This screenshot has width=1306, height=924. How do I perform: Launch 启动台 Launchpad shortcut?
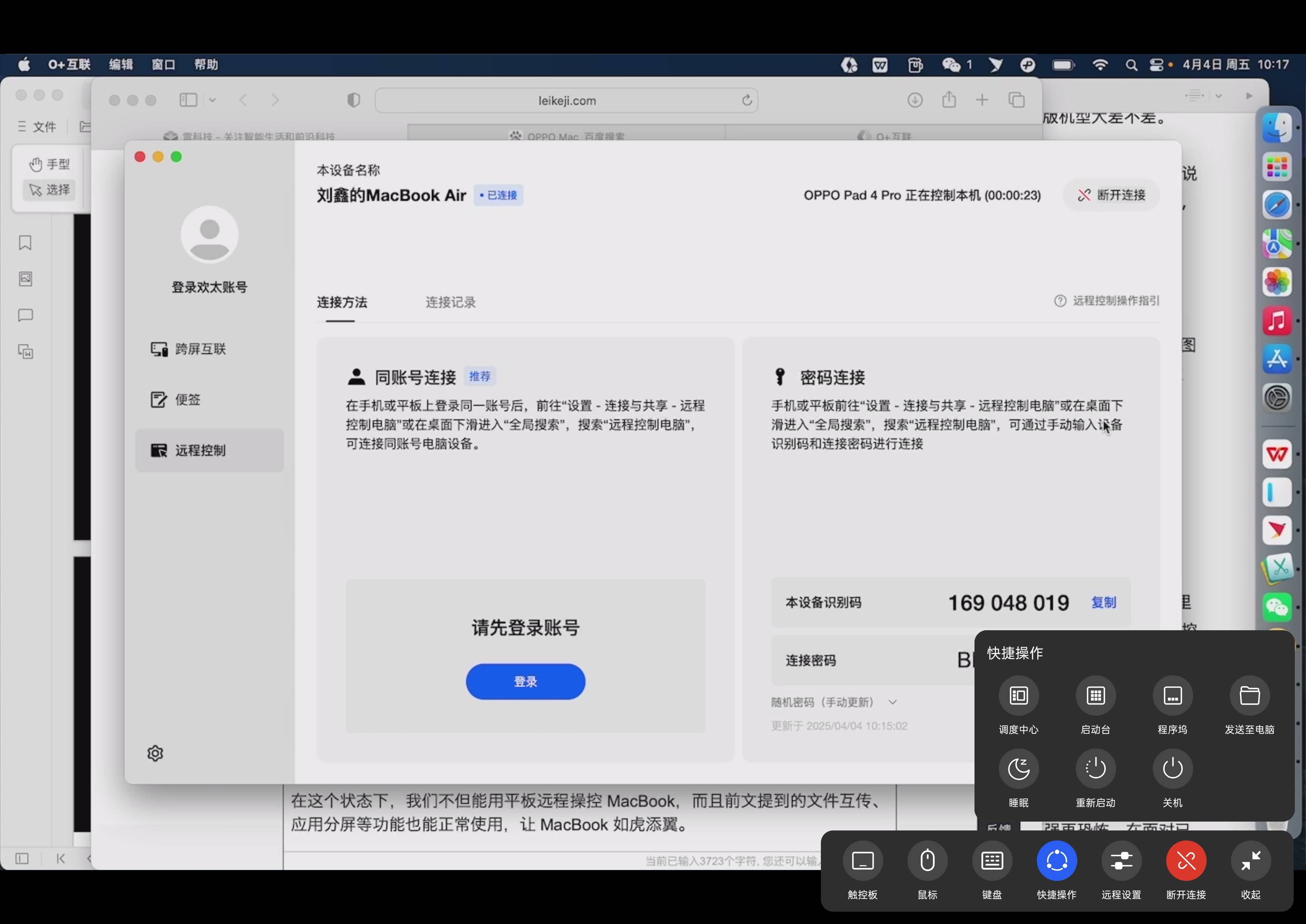click(1095, 695)
